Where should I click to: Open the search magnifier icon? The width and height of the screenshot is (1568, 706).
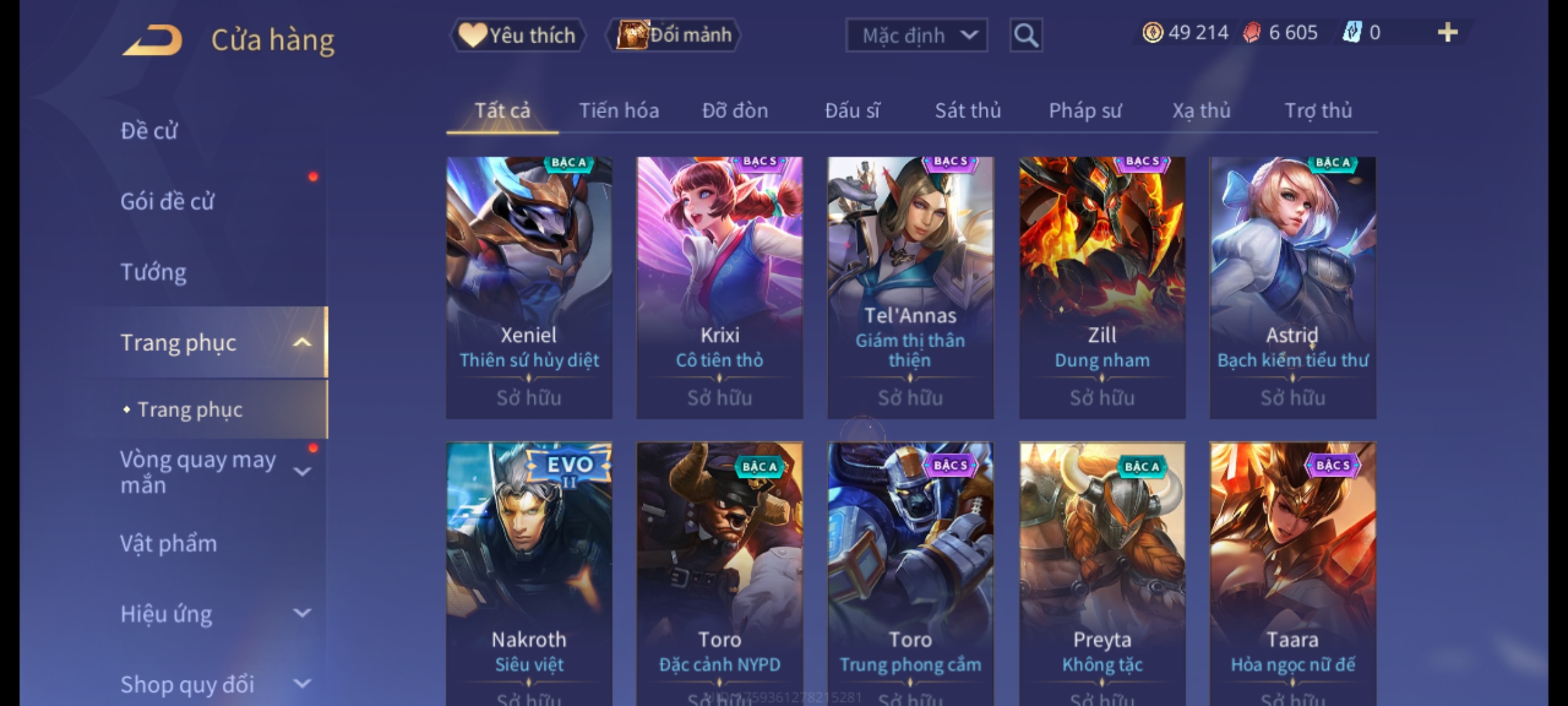pyautogui.click(x=1026, y=35)
